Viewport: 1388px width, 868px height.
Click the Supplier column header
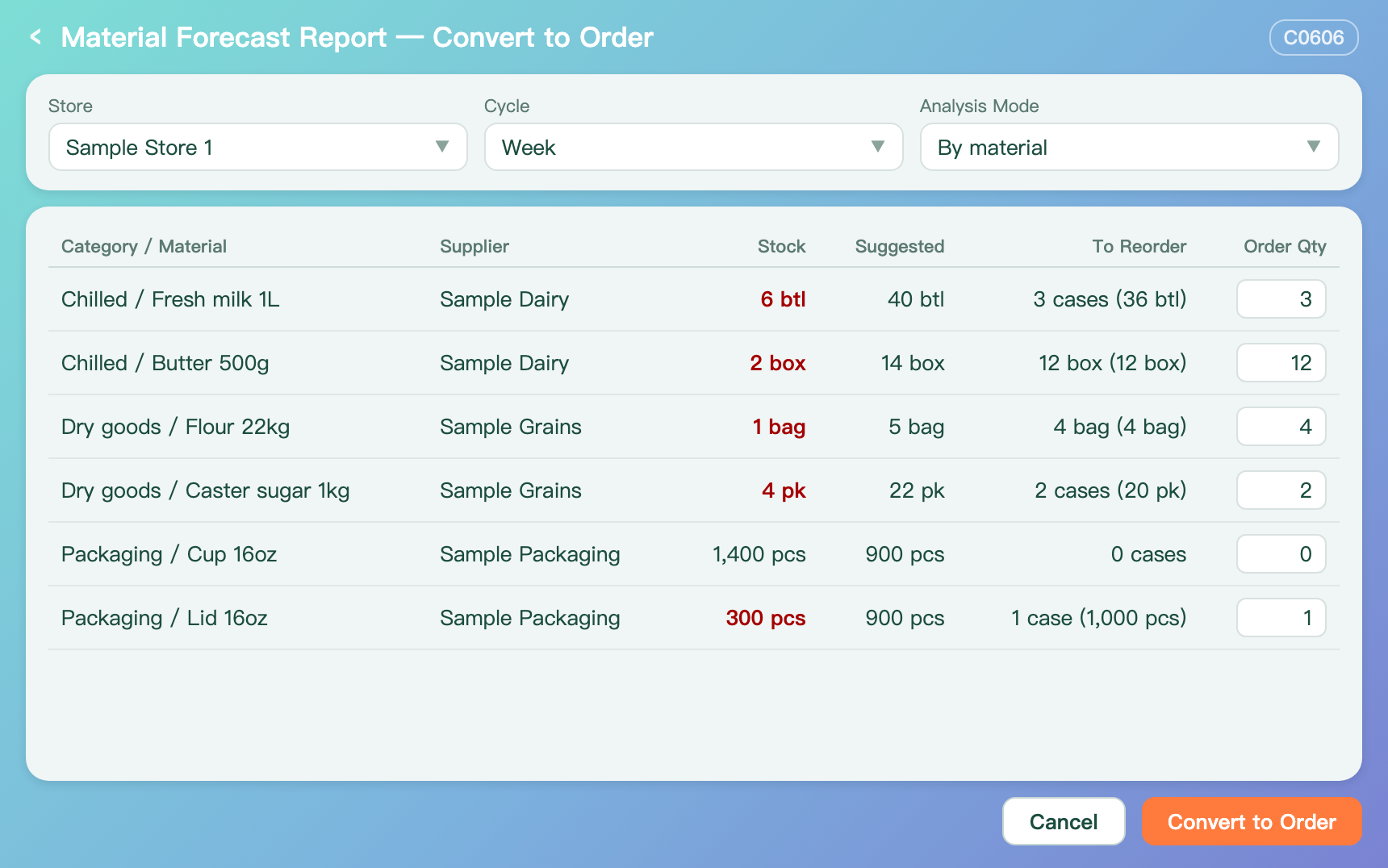[x=475, y=246]
